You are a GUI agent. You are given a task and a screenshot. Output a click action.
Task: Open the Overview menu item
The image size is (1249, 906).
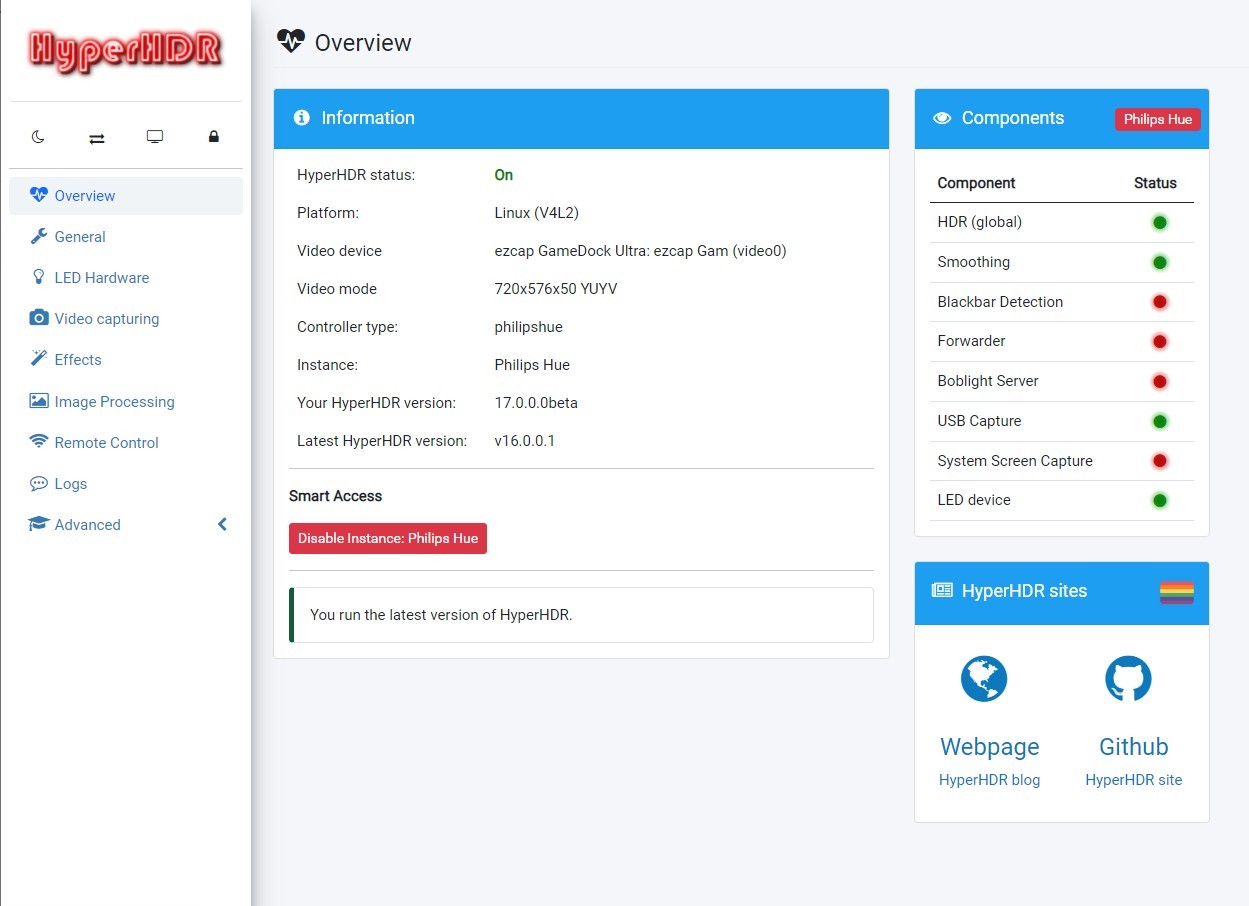(x=126, y=196)
